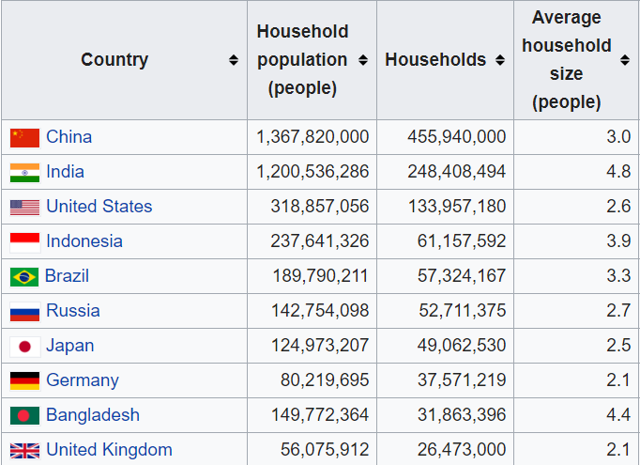Click the Brazil flag icon

(25, 276)
